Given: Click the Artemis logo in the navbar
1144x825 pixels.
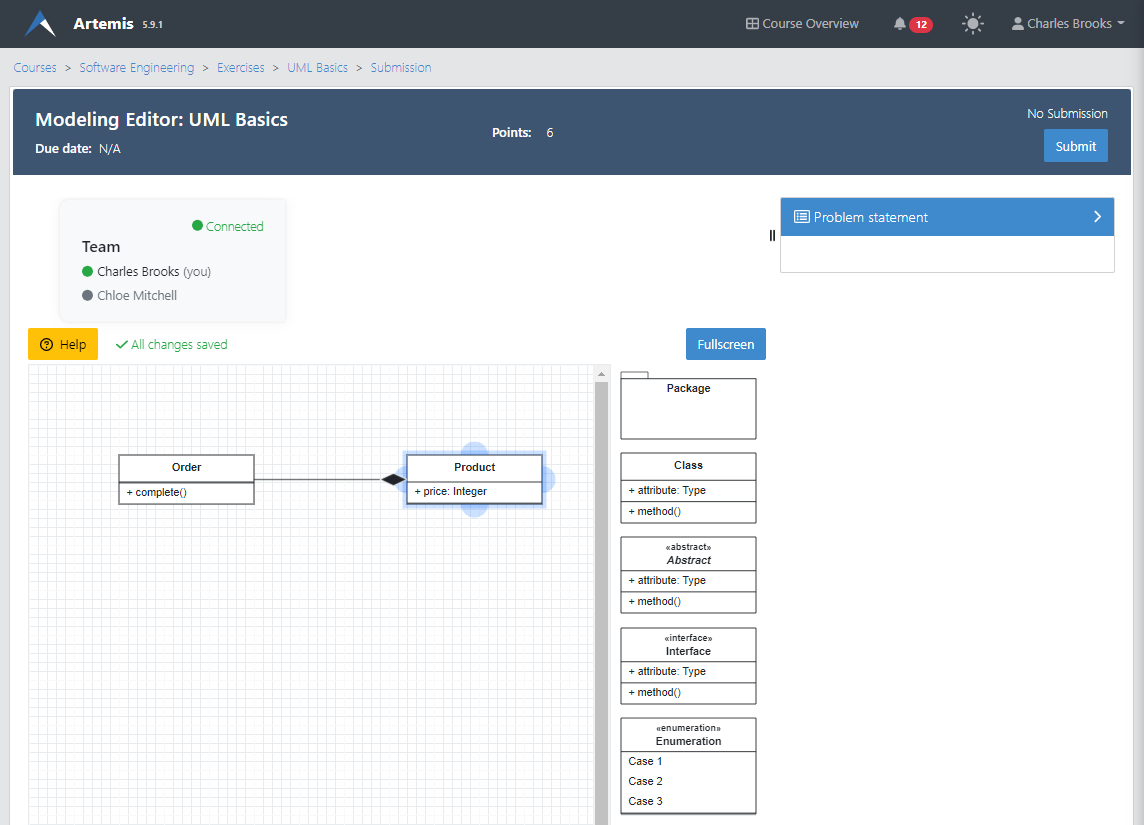Looking at the screenshot, I should pyautogui.click(x=40, y=22).
